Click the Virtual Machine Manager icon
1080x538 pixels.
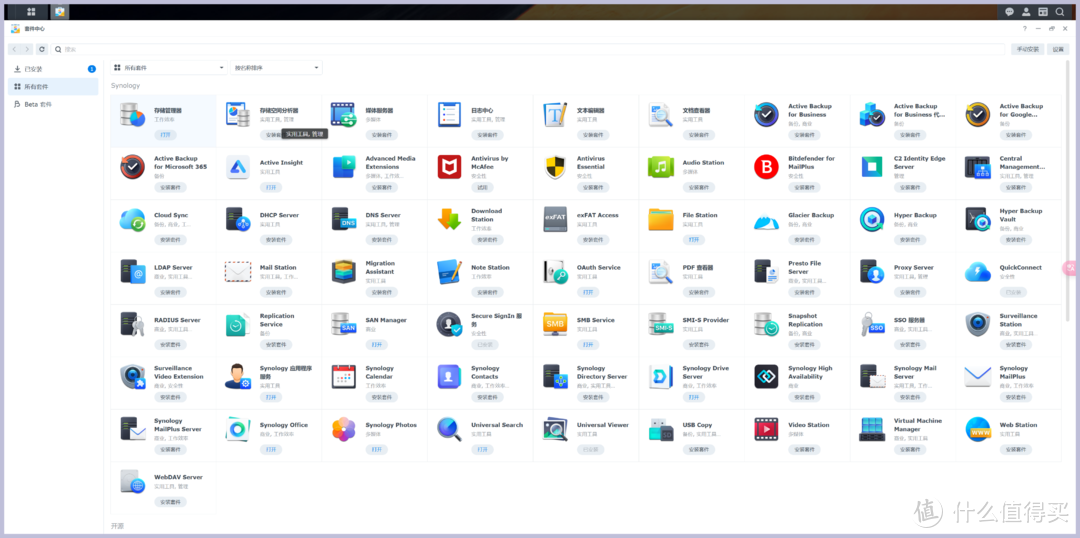(872, 428)
